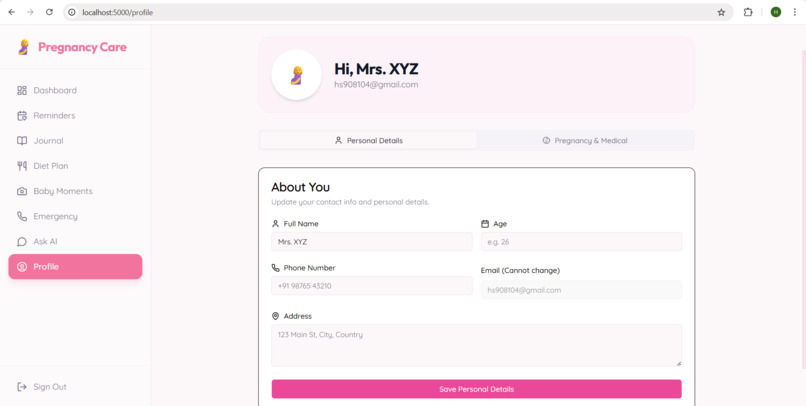
Task: Click the sign out arrow icon
Action: (22, 387)
